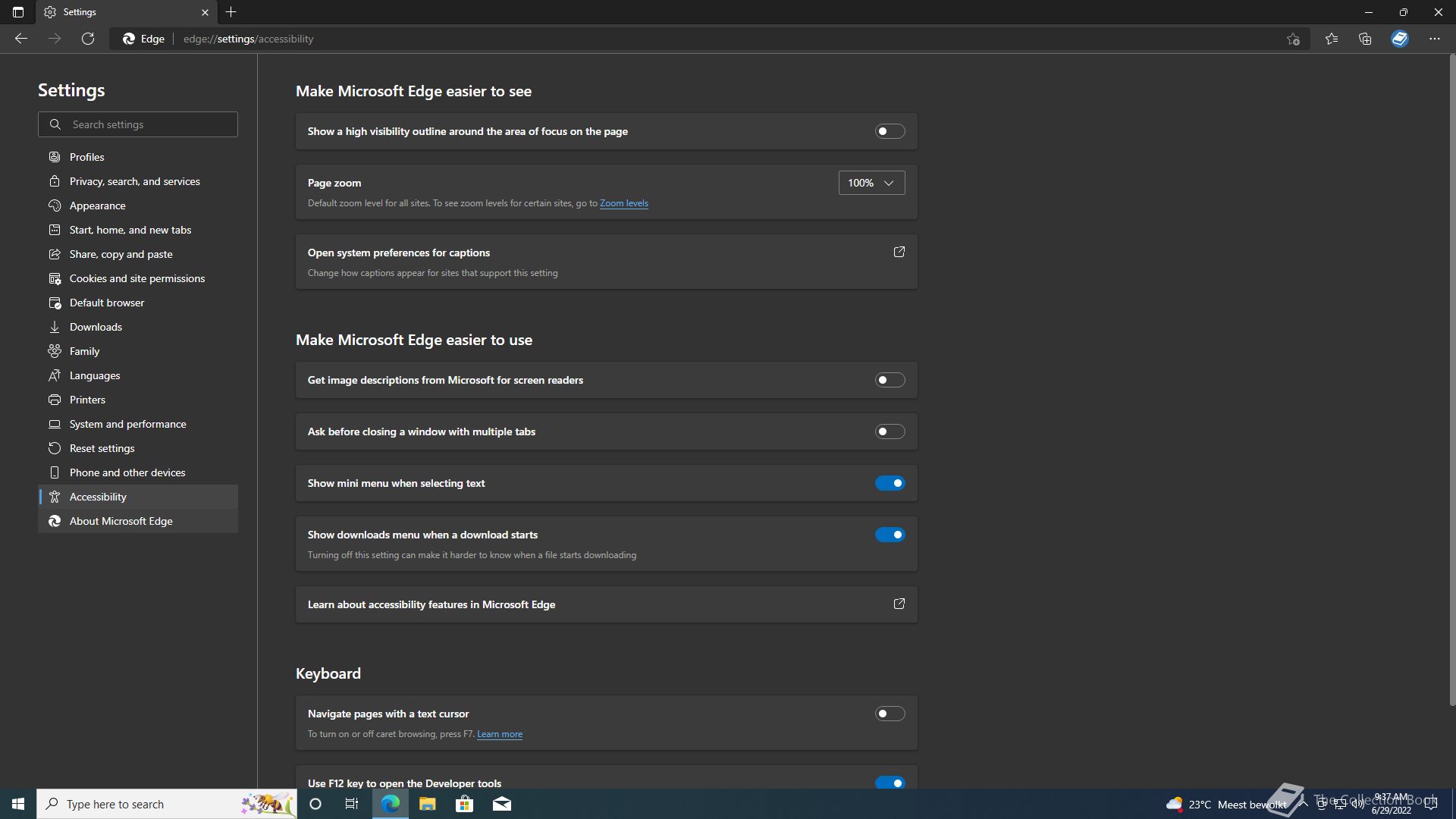
Task: Focus the Search settings field
Action: coord(138,124)
